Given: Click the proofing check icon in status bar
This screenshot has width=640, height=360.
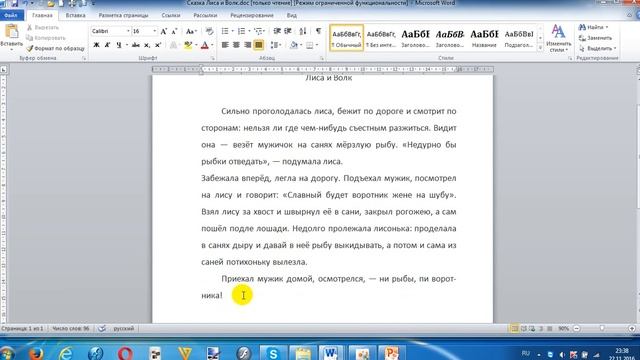Looking at the screenshot, I should (102, 329).
